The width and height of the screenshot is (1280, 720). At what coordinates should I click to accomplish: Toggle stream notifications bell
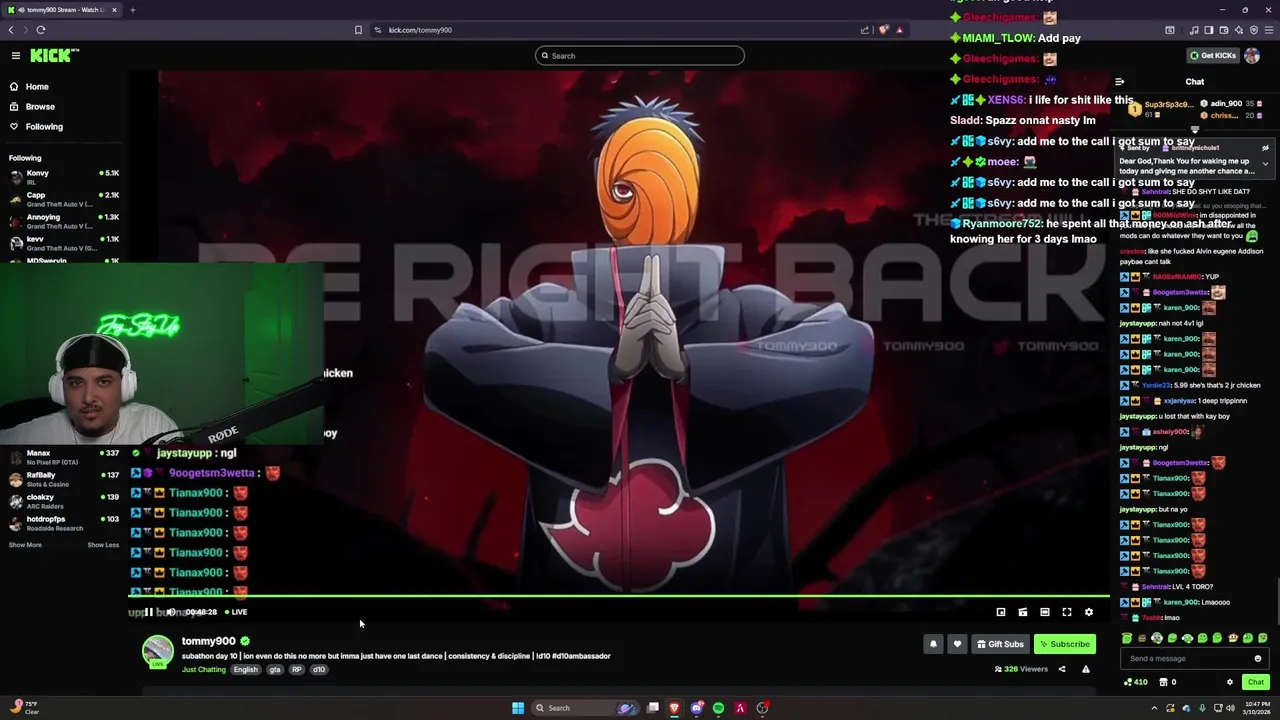(x=933, y=644)
